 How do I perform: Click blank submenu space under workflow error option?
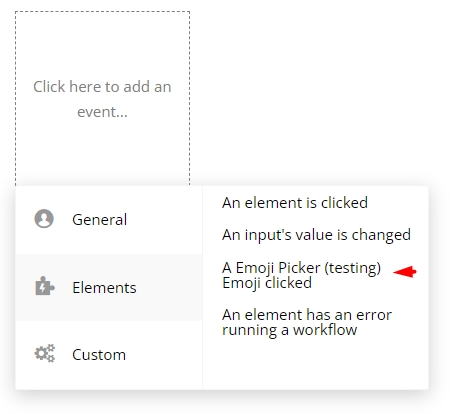315,365
